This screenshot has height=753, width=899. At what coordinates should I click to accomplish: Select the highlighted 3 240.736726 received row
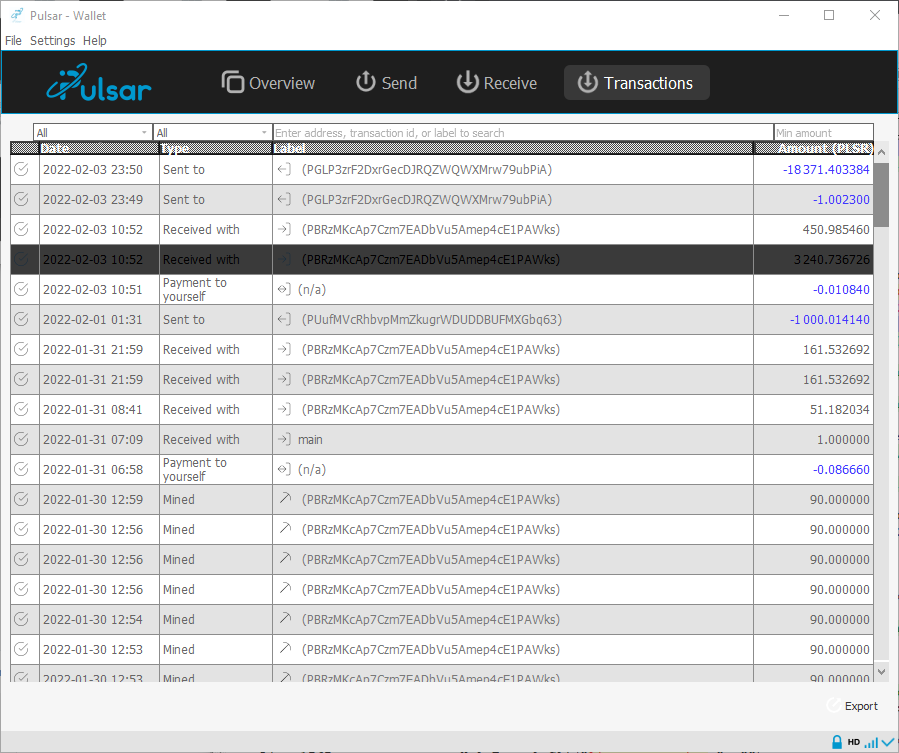tap(441, 259)
